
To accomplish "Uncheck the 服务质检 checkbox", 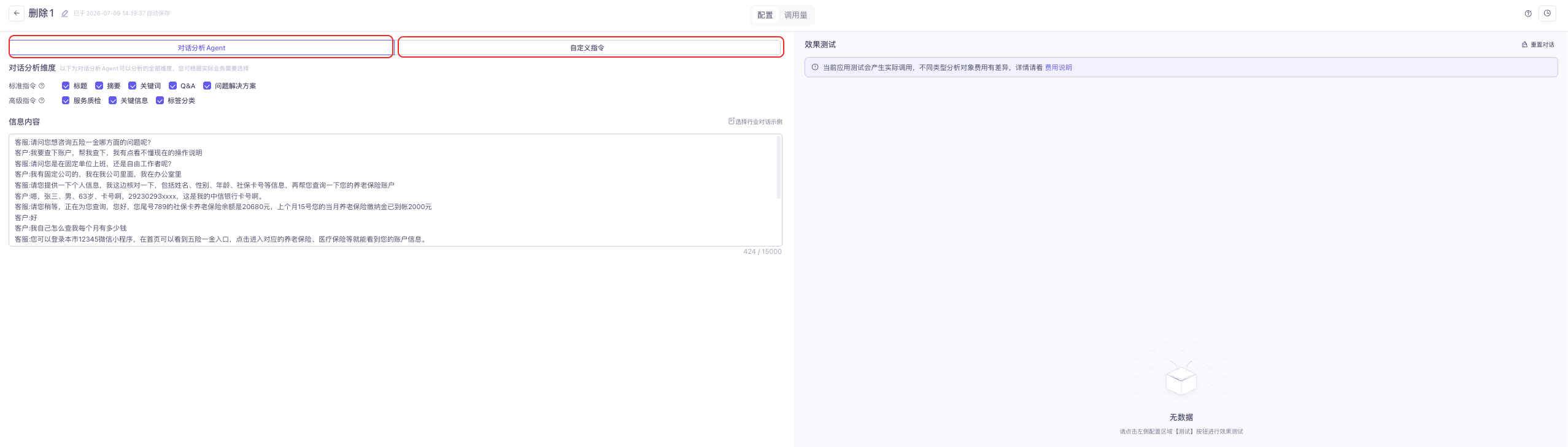I will (x=66, y=101).
